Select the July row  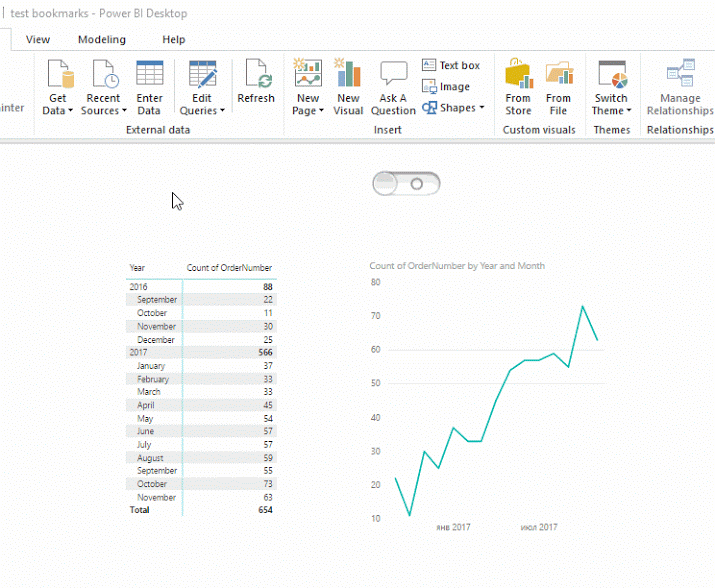[x=201, y=444]
